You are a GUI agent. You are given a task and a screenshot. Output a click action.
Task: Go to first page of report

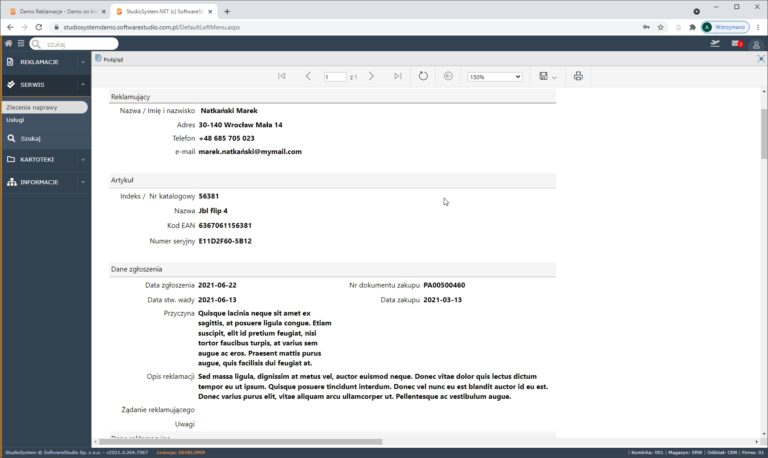click(x=282, y=76)
